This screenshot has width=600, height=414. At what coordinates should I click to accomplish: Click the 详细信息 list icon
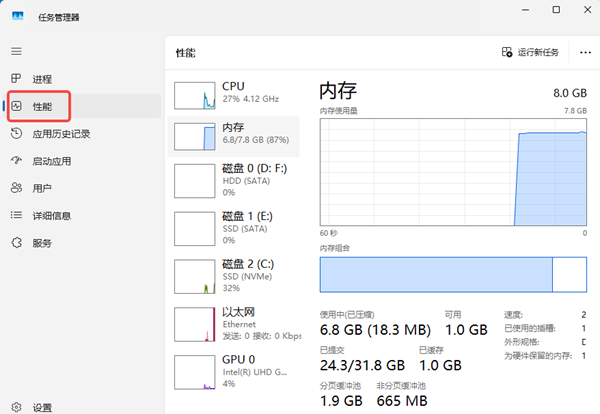coord(16,215)
